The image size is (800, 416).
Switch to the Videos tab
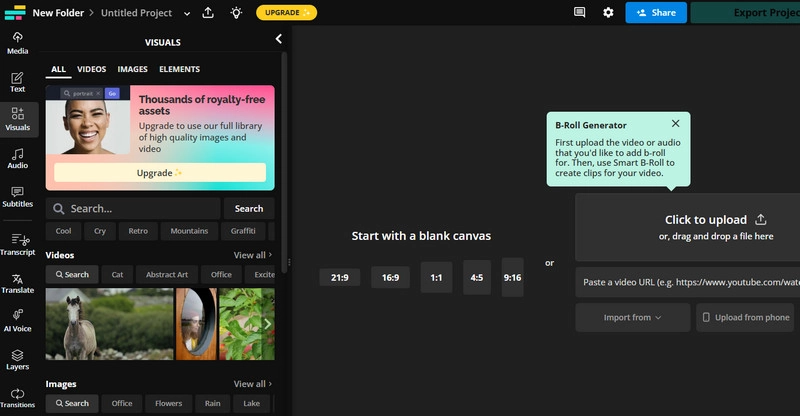[92, 69]
